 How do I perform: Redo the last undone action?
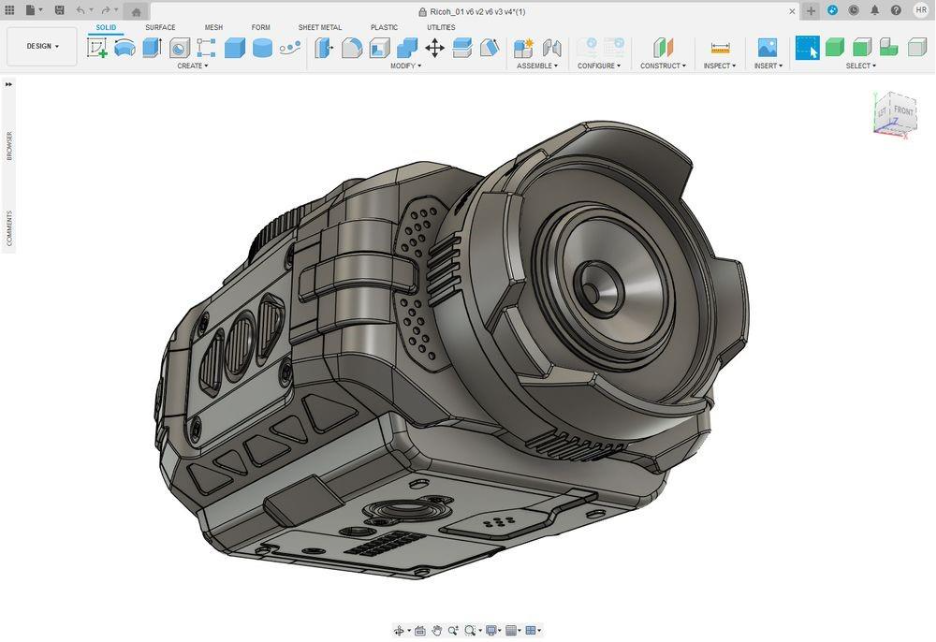point(106,10)
